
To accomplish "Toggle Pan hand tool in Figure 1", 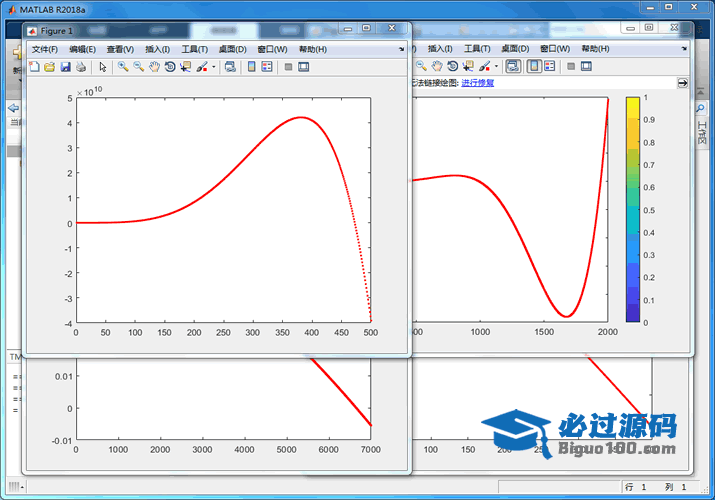I will [x=155, y=67].
